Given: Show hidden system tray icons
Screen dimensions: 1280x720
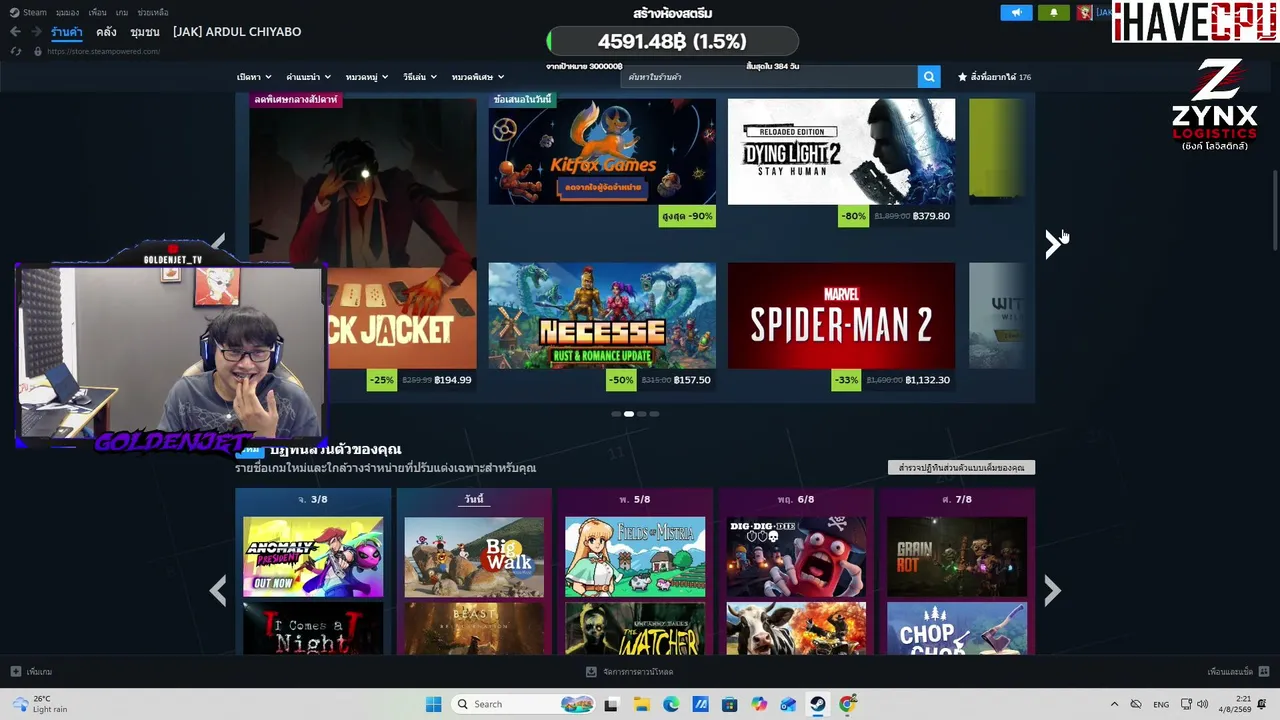Looking at the screenshot, I should pos(1114,704).
